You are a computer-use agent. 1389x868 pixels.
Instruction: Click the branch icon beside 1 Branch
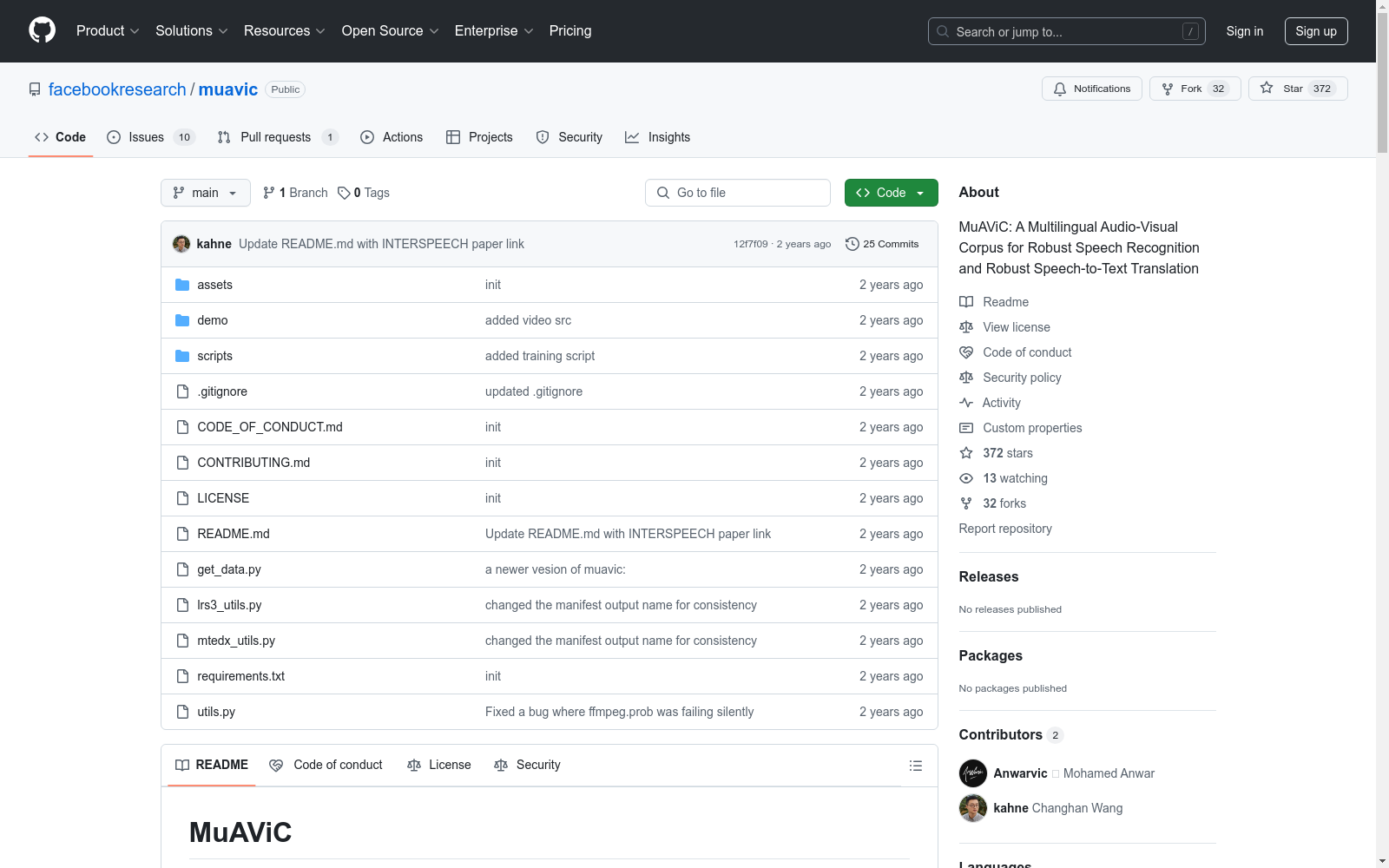point(269,193)
